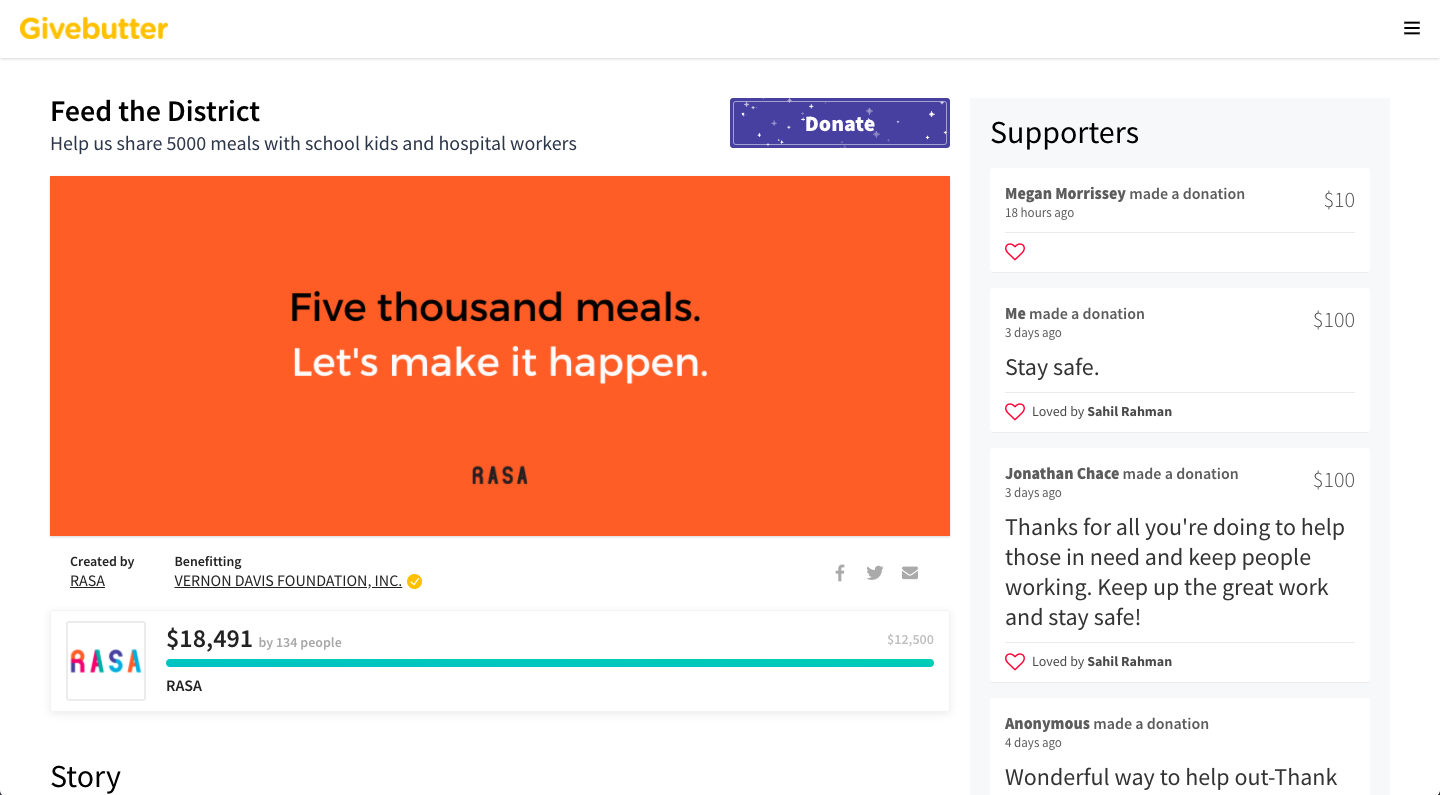The image size is (1440, 795).
Task: Love Megan Morrissey's donation with heart
Action: click(1015, 252)
